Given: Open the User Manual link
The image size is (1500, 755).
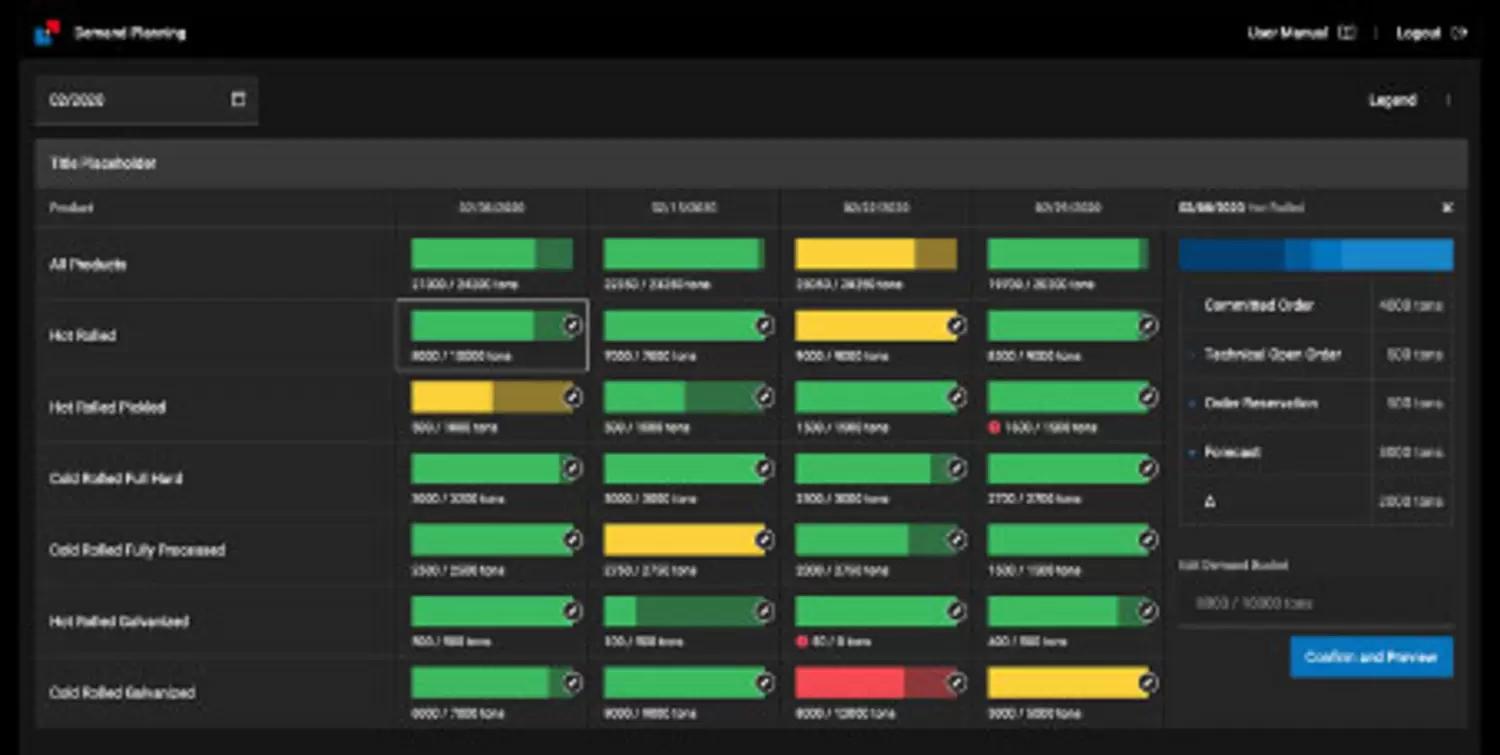Looking at the screenshot, I should pos(1287,33).
